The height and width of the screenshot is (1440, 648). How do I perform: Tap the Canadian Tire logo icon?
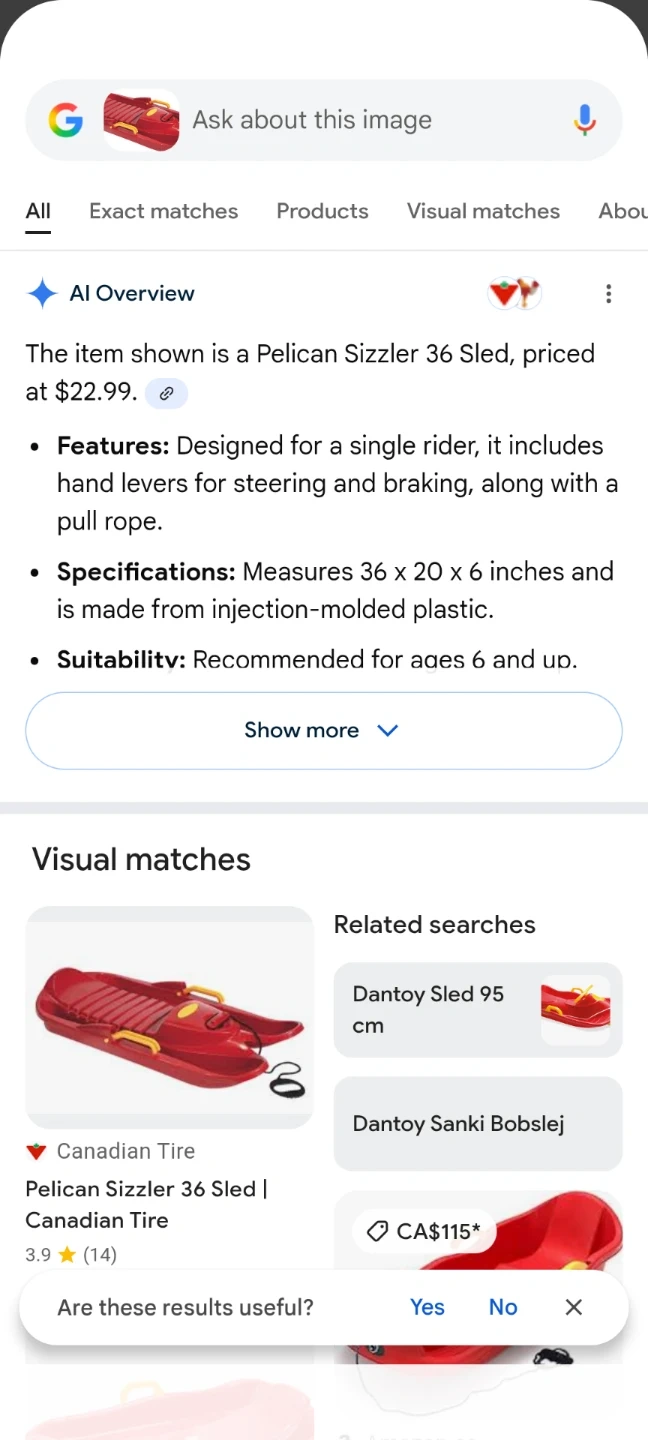click(37, 1151)
